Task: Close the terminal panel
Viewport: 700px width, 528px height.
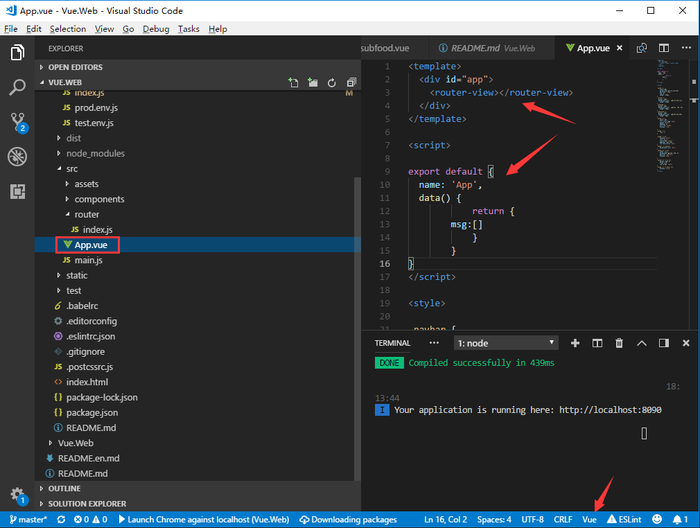Action: pyautogui.click(x=686, y=343)
